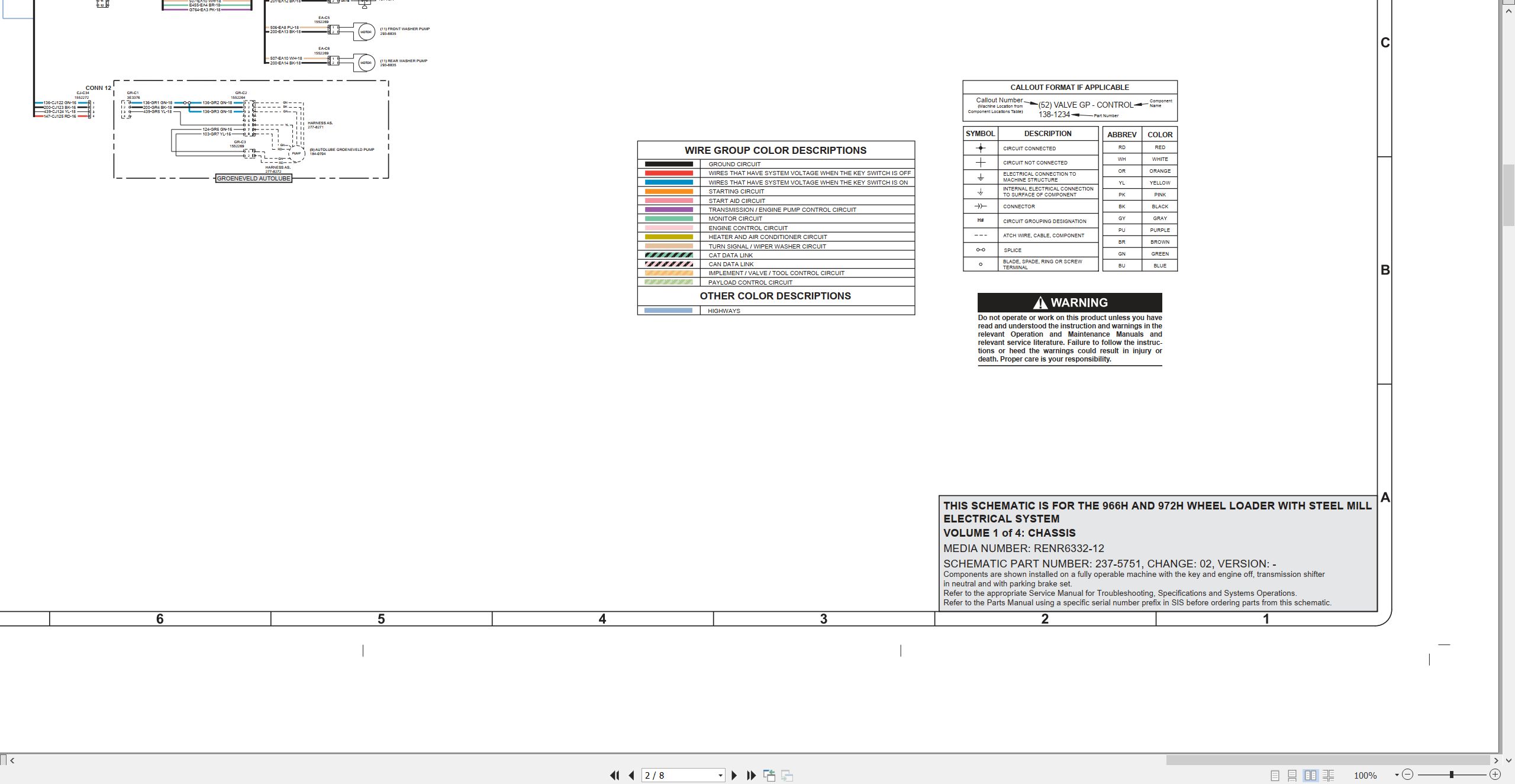1515x784 pixels.
Task: Click the GROUND CIRCUIT black swatch
Action: tap(669, 164)
